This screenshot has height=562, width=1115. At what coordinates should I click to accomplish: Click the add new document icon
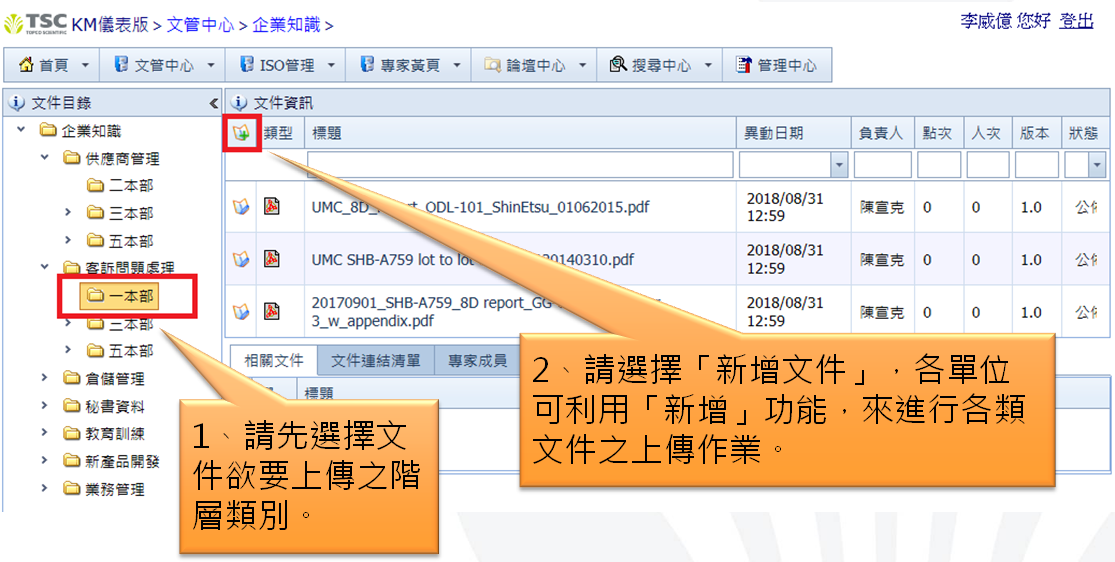(241, 133)
